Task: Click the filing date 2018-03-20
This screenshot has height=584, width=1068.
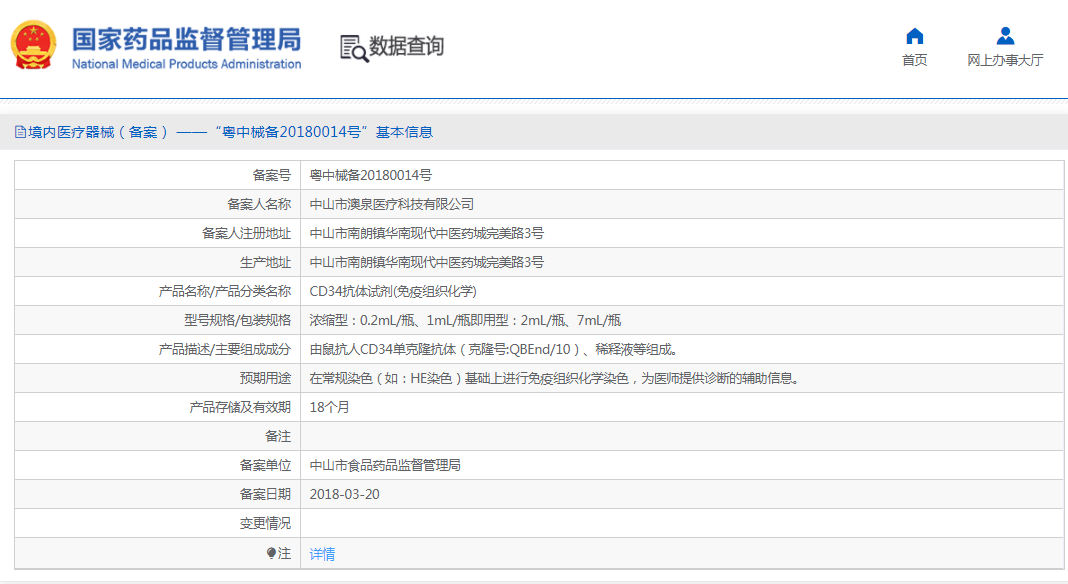Action: click(345, 494)
